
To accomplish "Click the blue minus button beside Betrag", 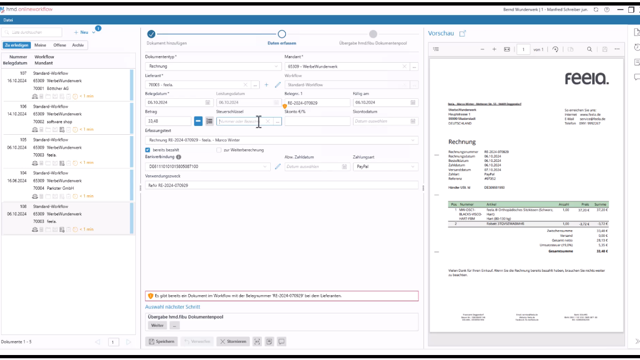I will click(x=198, y=121).
